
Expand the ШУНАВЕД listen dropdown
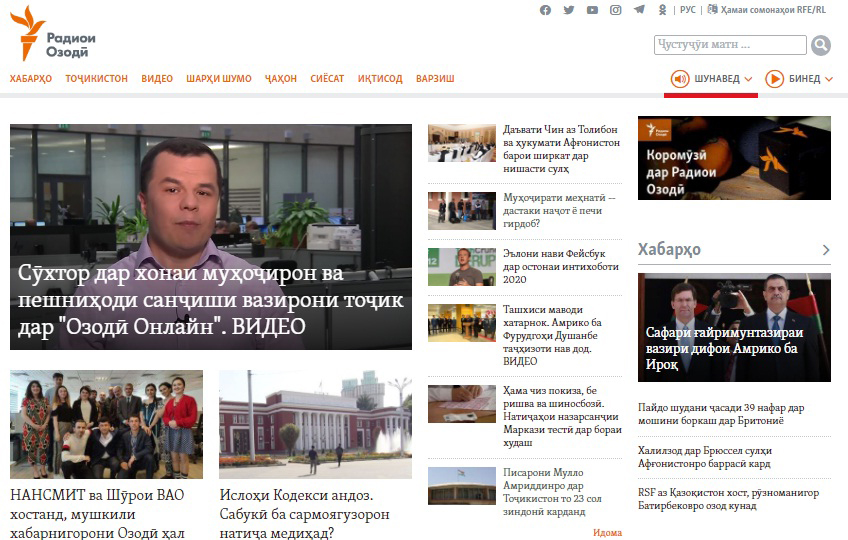(x=711, y=79)
